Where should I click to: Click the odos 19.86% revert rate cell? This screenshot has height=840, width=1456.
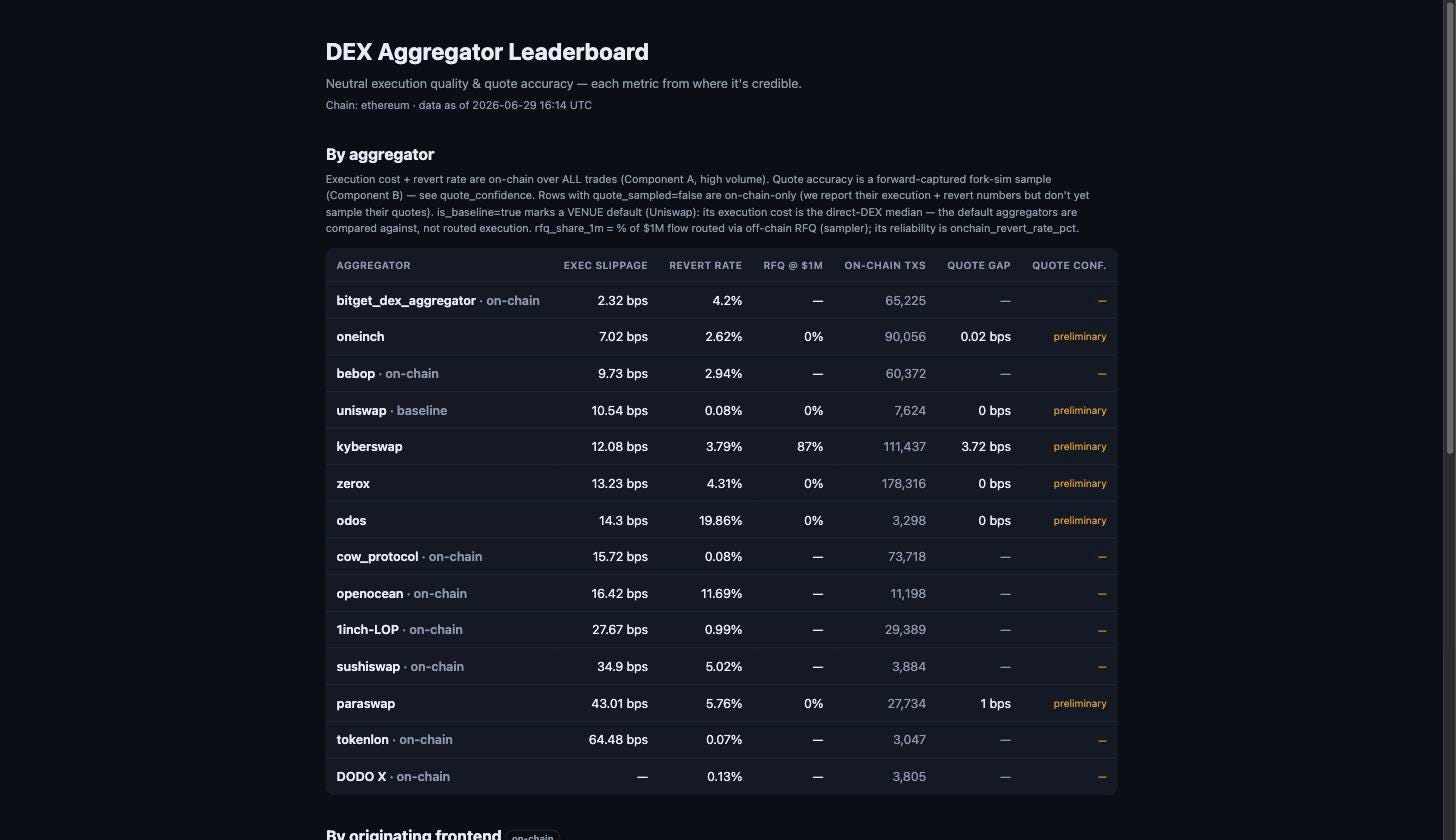tap(721, 521)
